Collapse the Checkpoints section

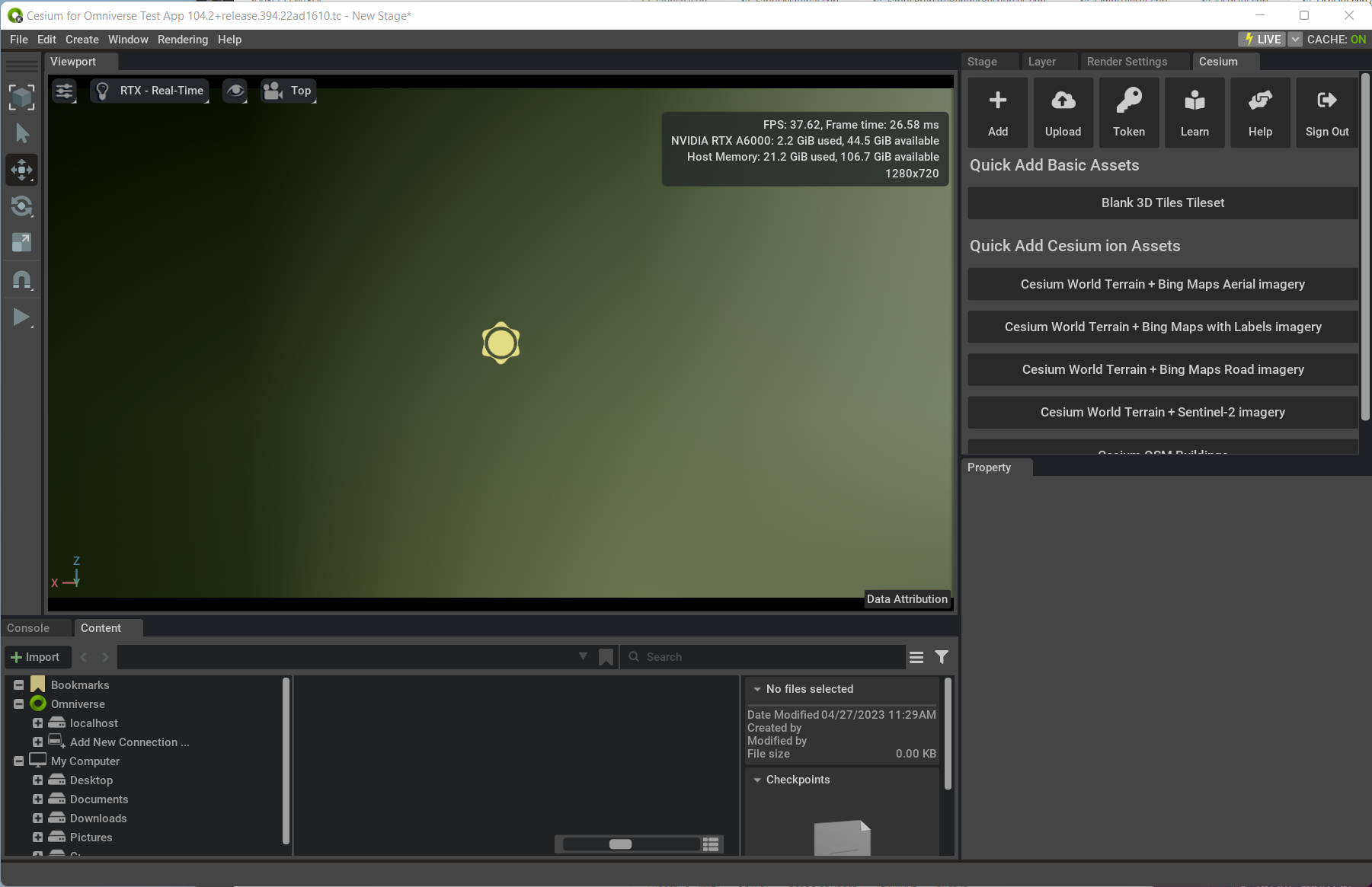[758, 779]
